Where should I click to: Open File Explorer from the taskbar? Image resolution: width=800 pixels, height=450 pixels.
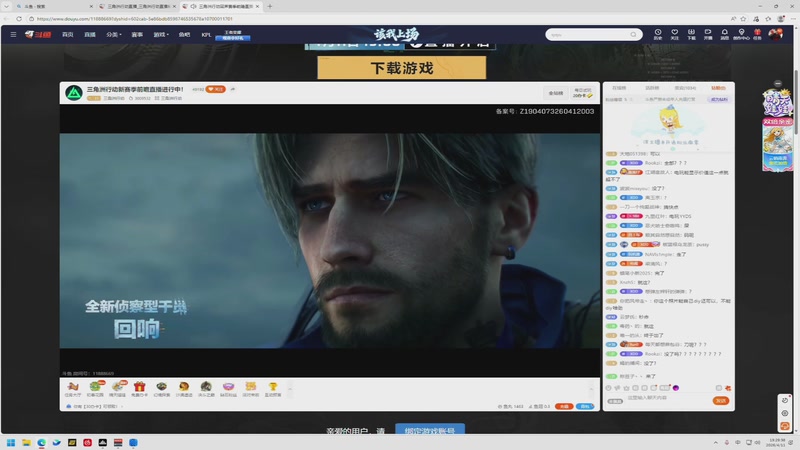point(26,442)
